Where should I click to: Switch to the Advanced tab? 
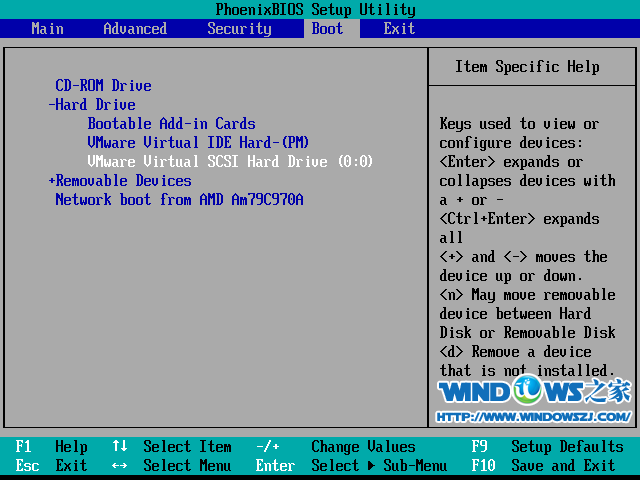(x=135, y=29)
